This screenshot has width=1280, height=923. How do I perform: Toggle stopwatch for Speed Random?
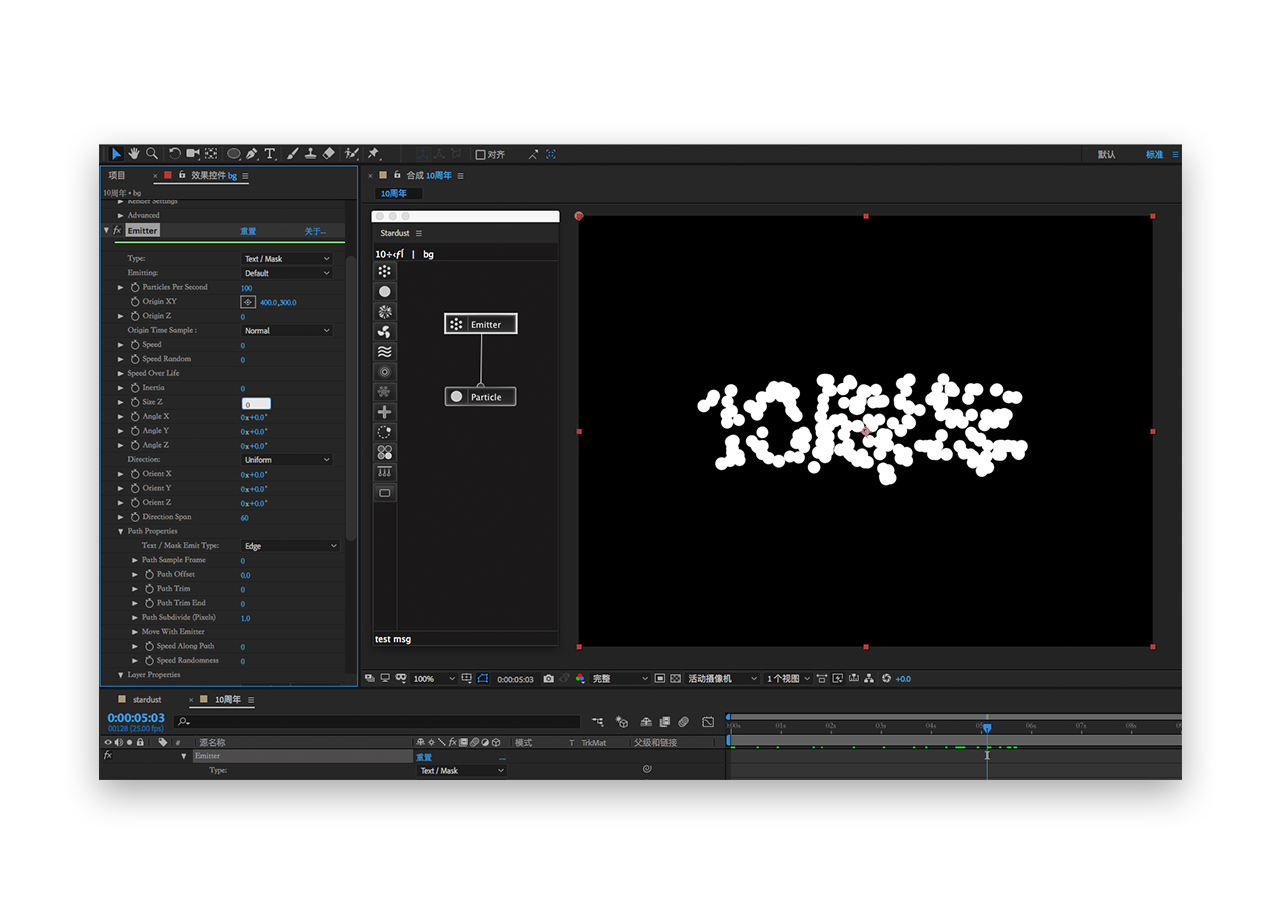135,359
